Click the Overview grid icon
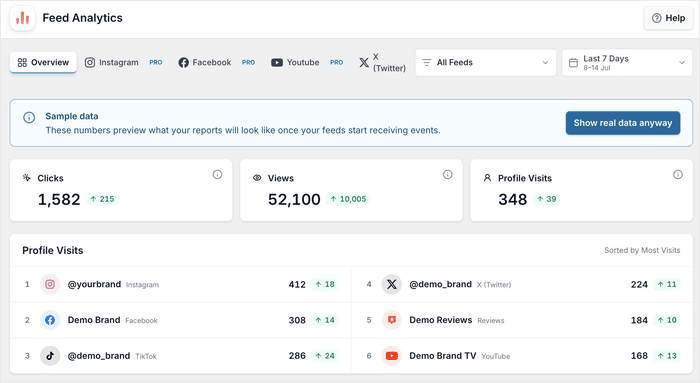 coord(22,62)
